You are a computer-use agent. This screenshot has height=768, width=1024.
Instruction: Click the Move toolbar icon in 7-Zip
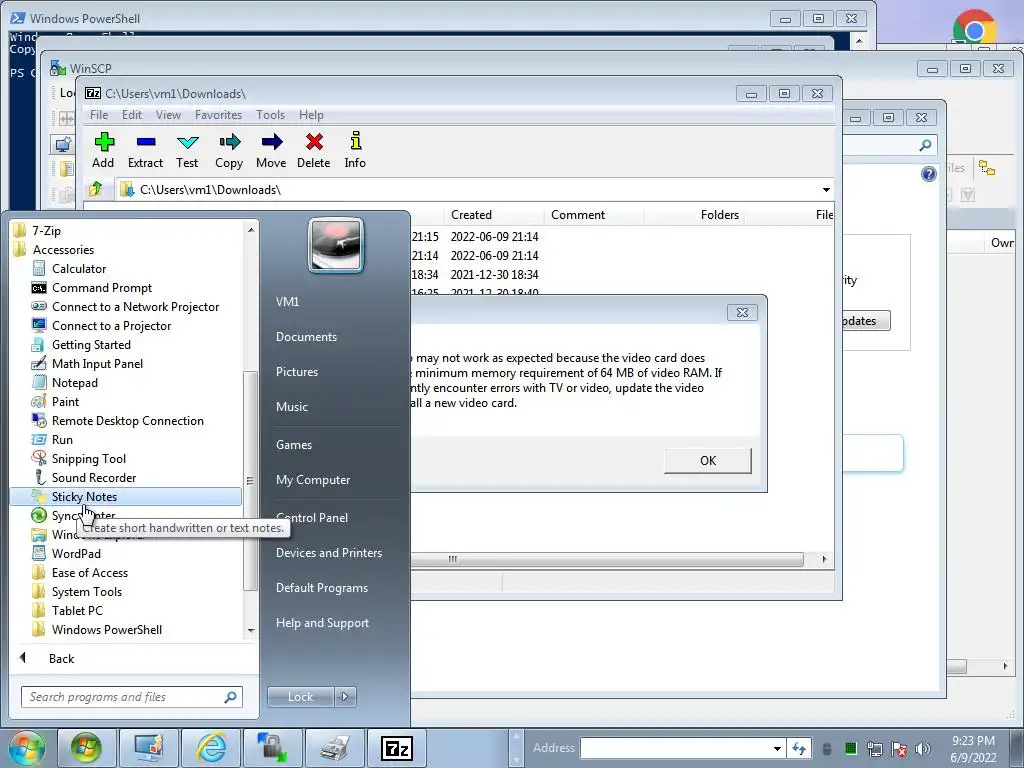271,150
